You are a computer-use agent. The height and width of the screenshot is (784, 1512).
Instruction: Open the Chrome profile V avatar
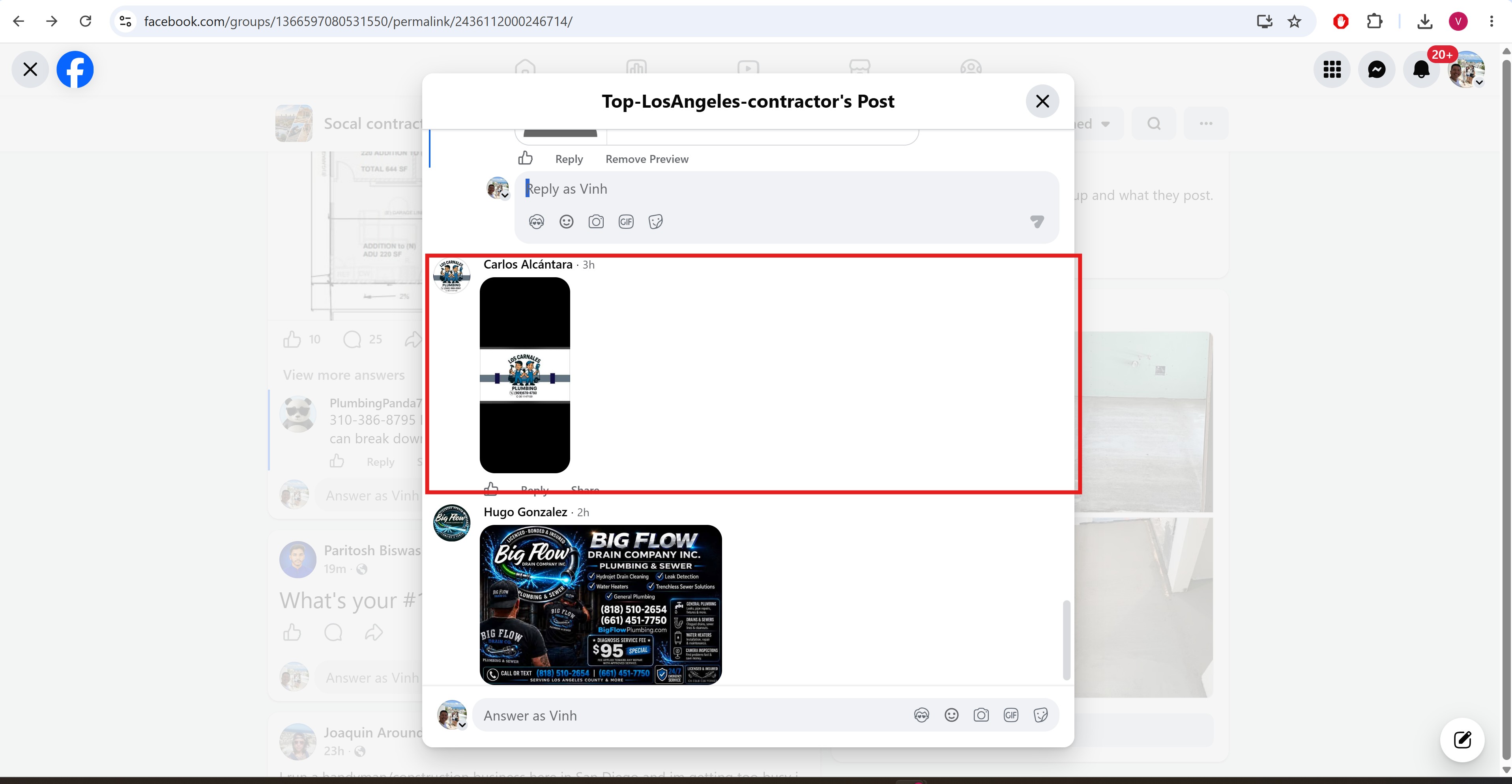(x=1458, y=21)
